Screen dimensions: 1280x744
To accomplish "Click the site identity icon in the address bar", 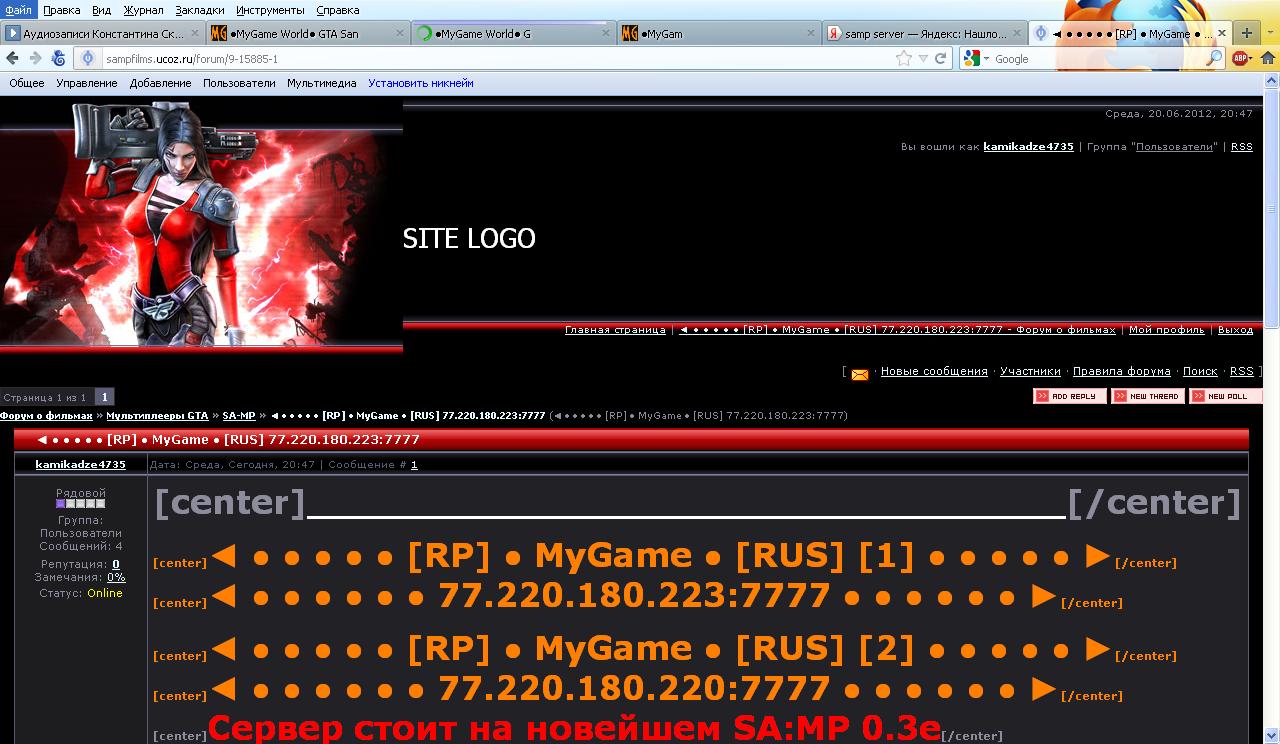I will pyautogui.click(x=88, y=59).
